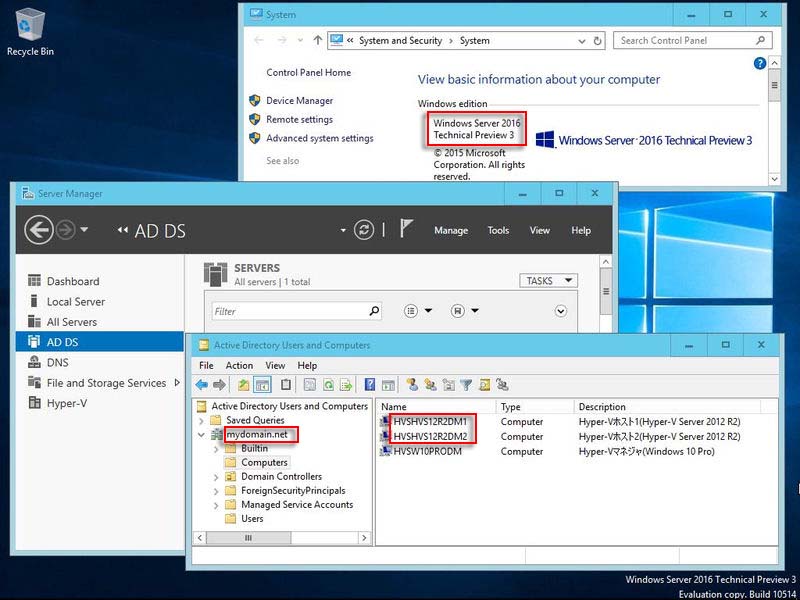Expand File and Storage Services arrow

point(177,382)
